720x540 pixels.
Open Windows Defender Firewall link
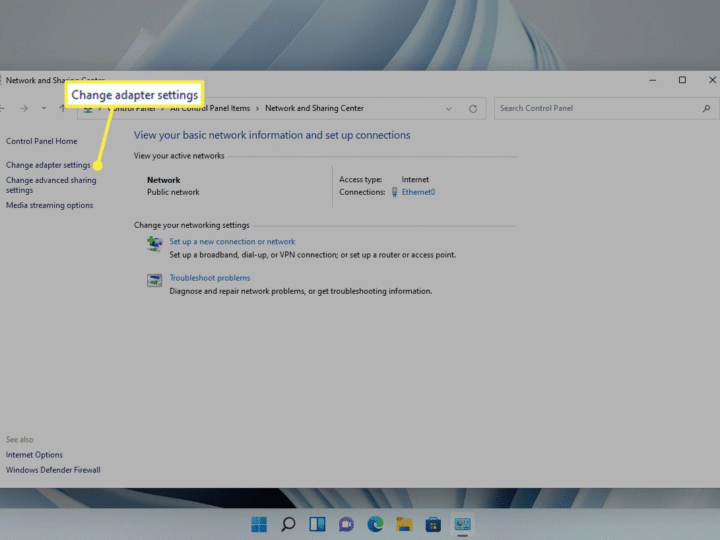(53, 470)
